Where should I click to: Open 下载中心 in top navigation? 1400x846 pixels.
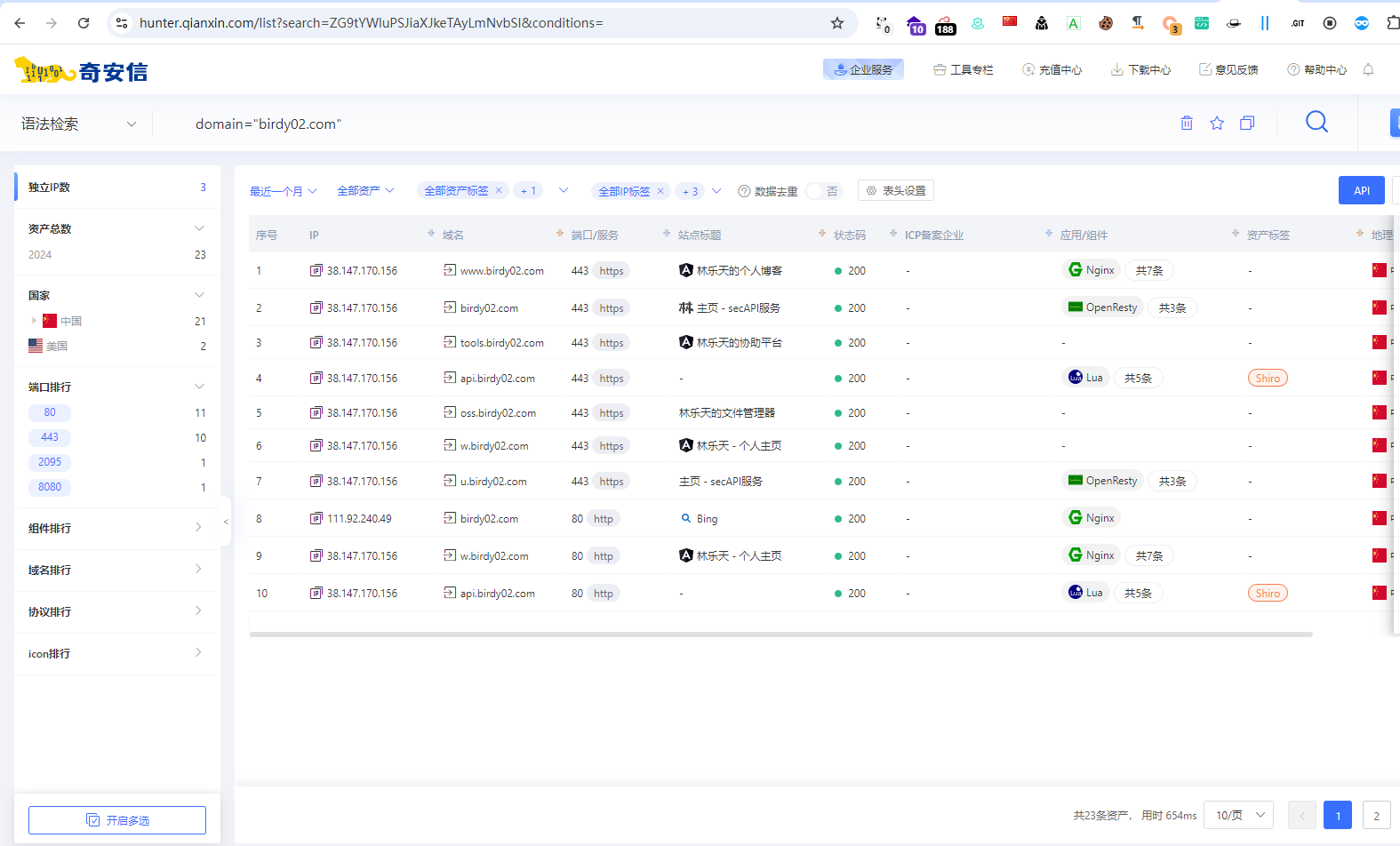point(1140,69)
